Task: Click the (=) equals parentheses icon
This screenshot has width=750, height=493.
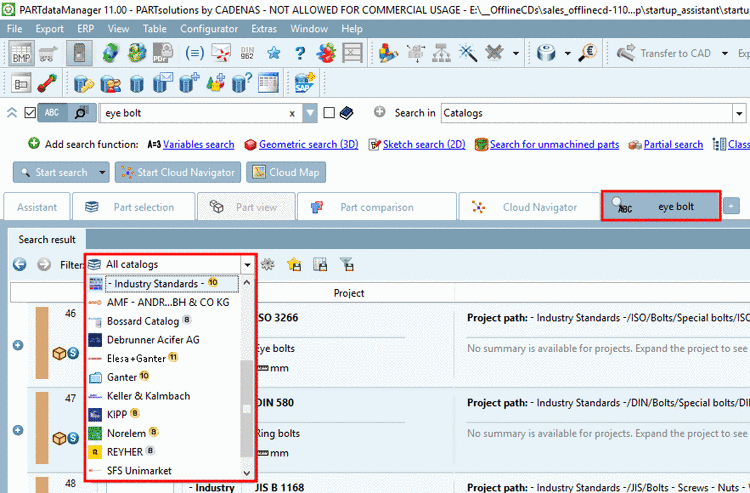Action: [x=194, y=53]
